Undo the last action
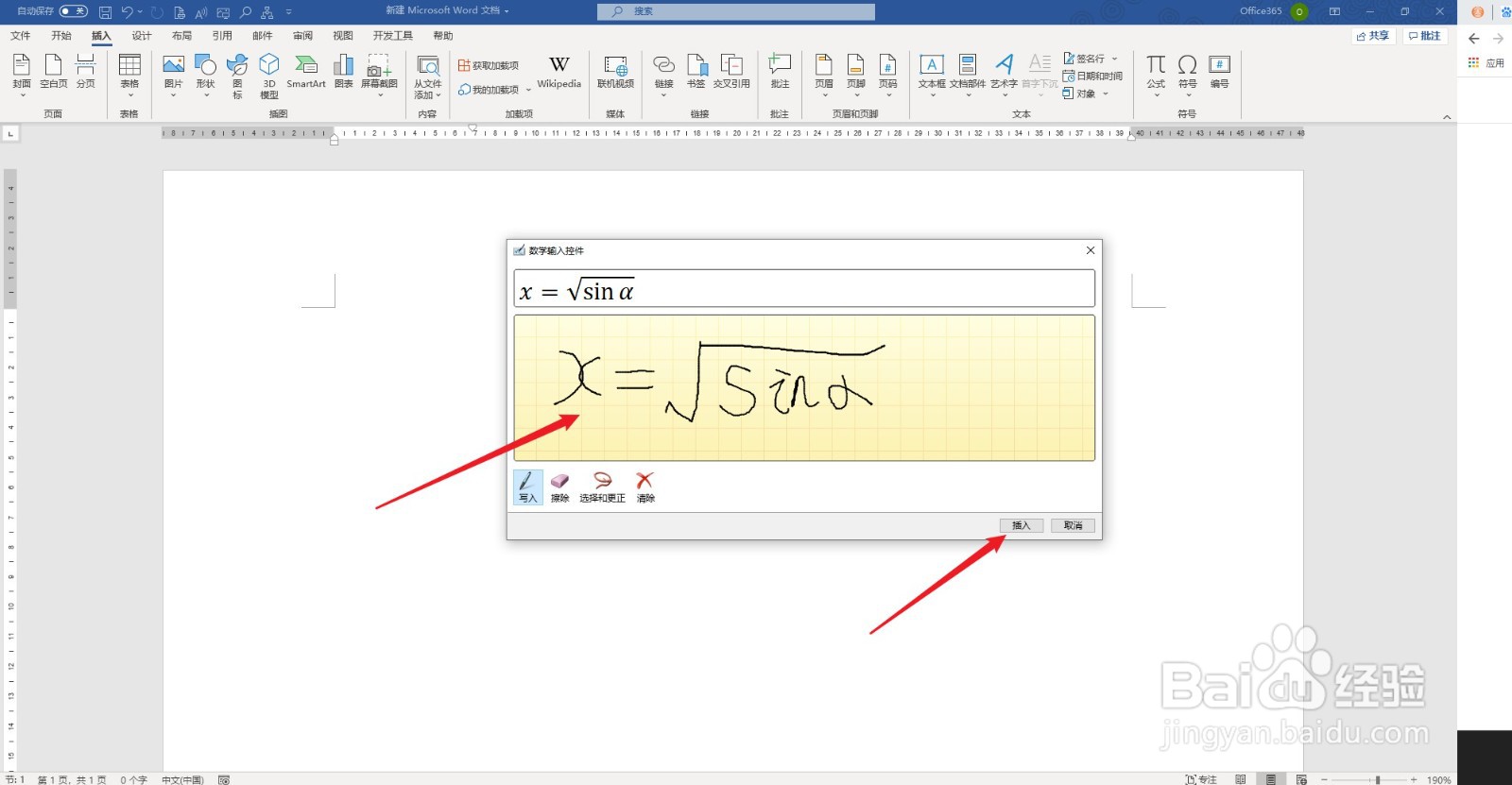The width and height of the screenshot is (1512, 785). tap(127, 11)
